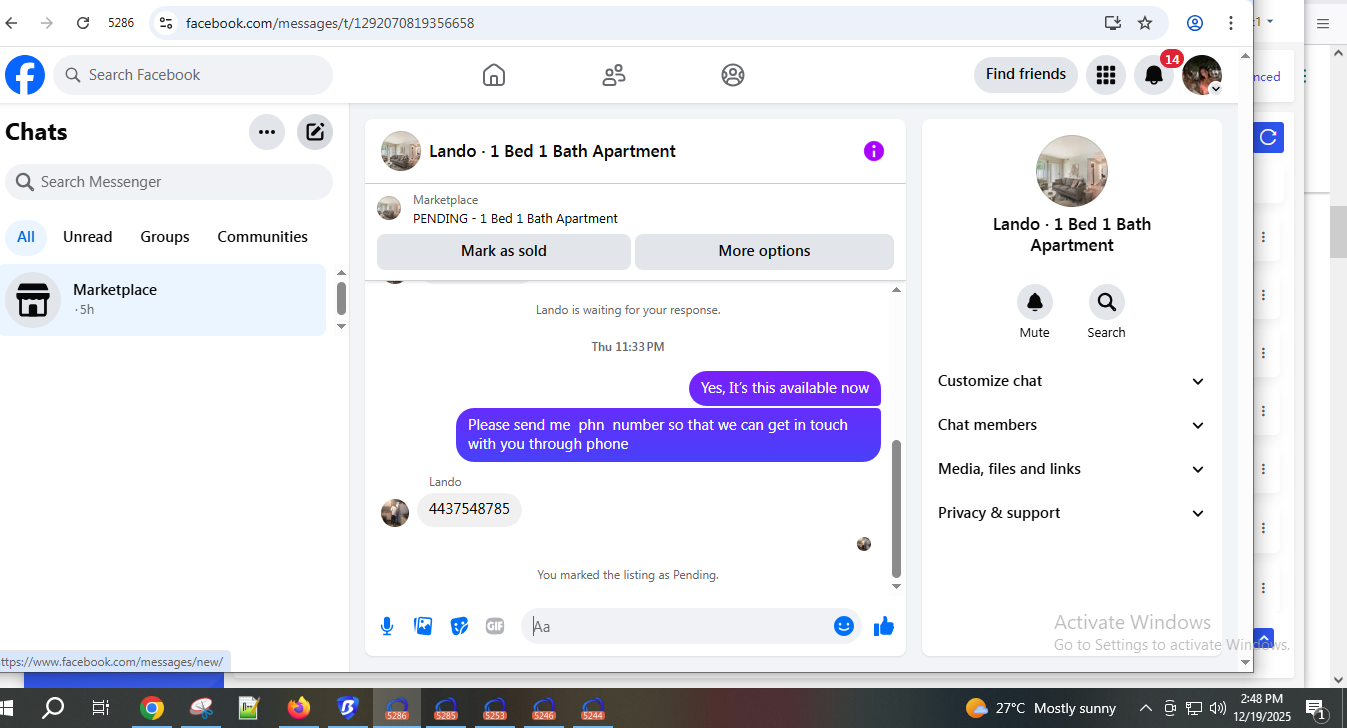Viewport: 1347px width, 728px height.
Task: Click the install app icon in address bar
Action: pyautogui.click(x=1113, y=23)
